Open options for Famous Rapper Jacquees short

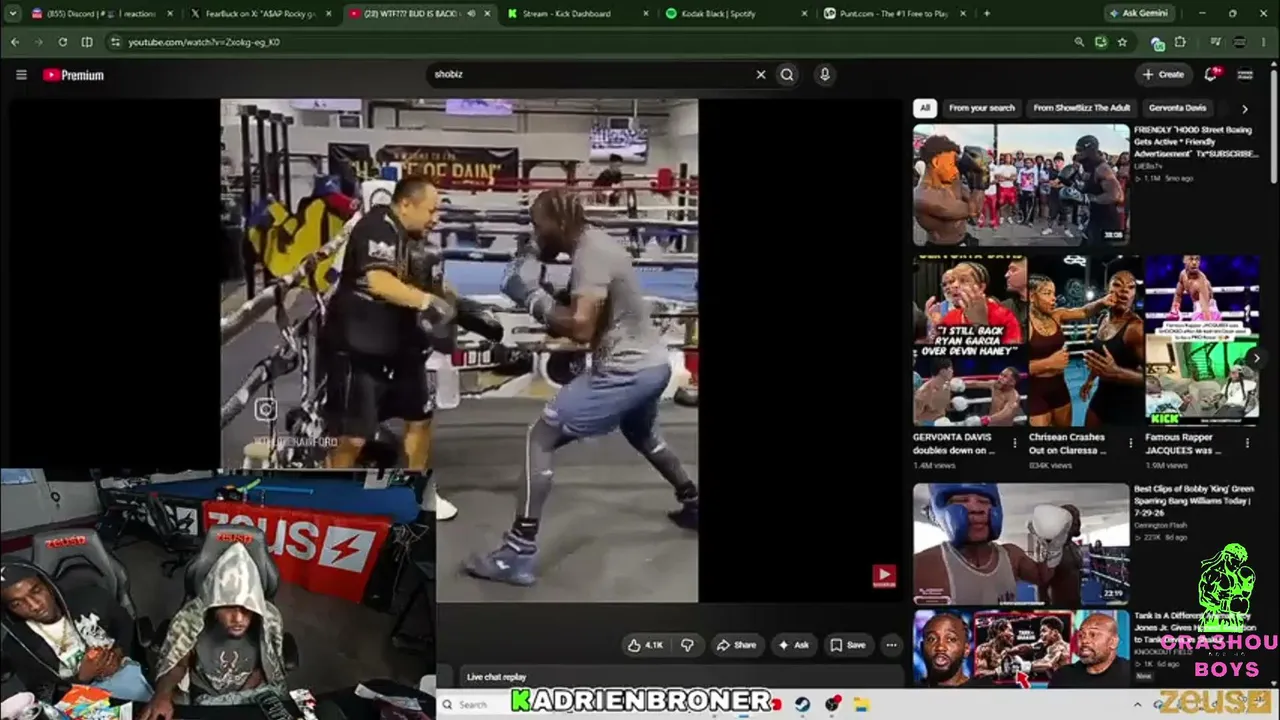[1247, 442]
